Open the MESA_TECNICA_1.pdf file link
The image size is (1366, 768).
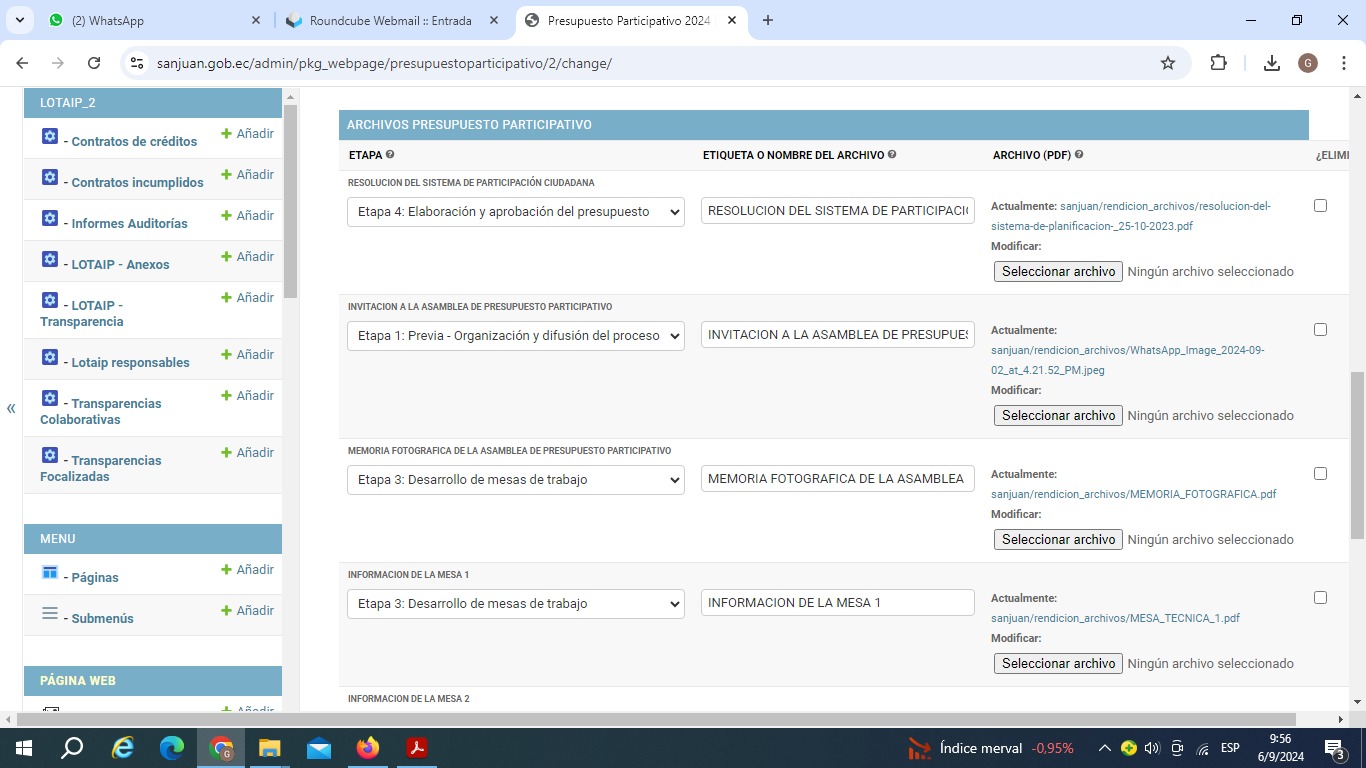pyautogui.click(x=1115, y=618)
